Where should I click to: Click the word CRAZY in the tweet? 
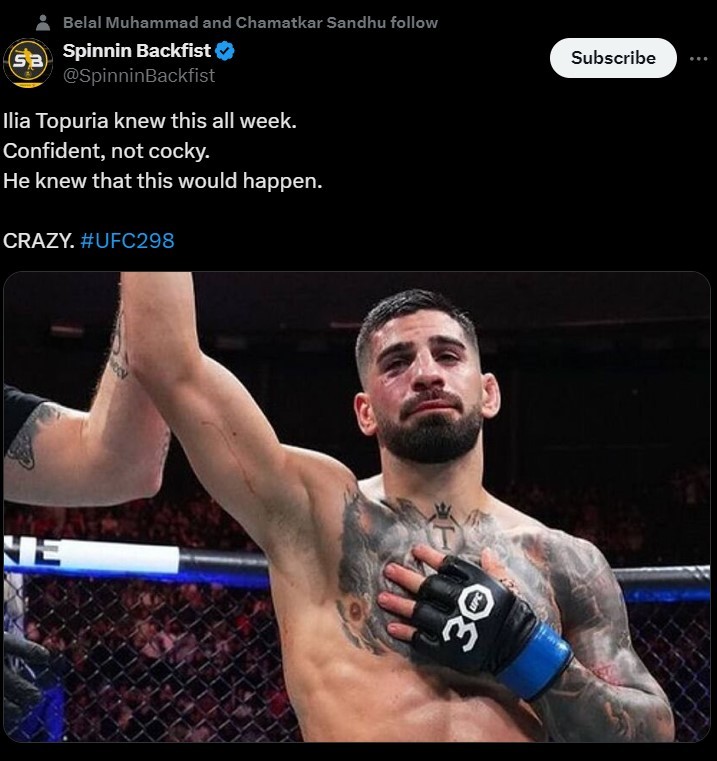(39, 241)
